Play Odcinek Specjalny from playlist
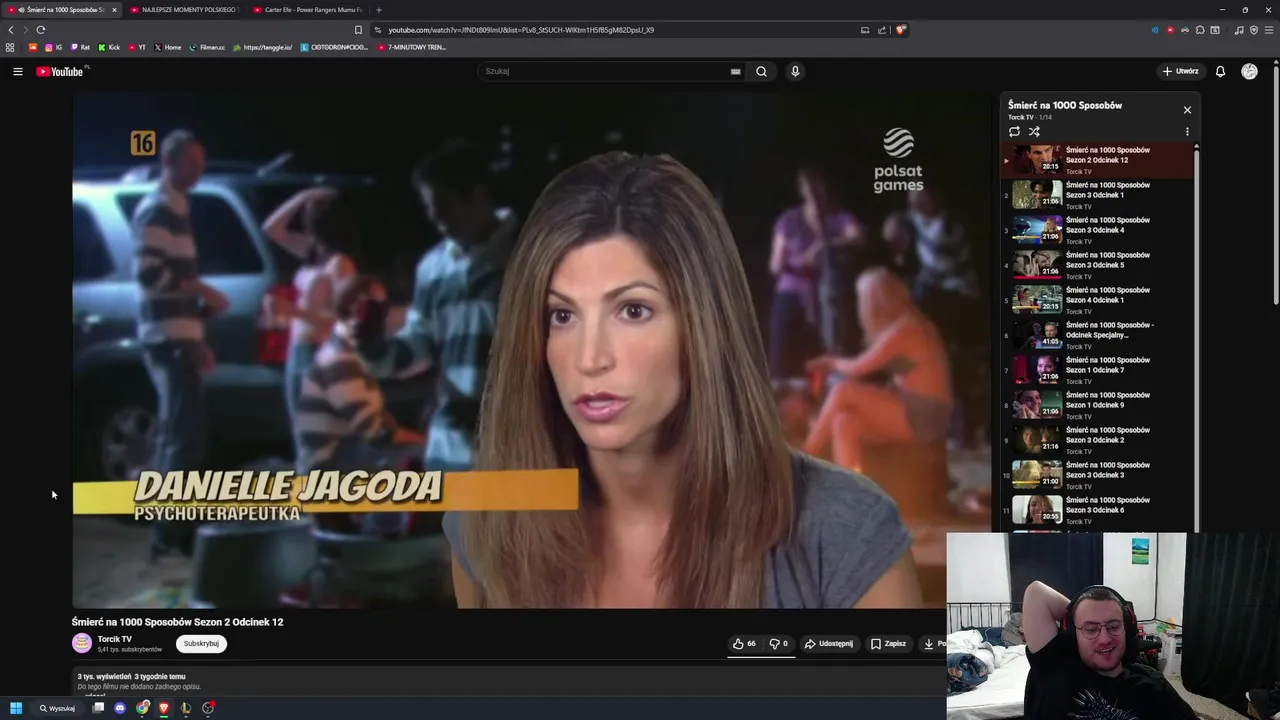The image size is (1280, 720). 1097,335
